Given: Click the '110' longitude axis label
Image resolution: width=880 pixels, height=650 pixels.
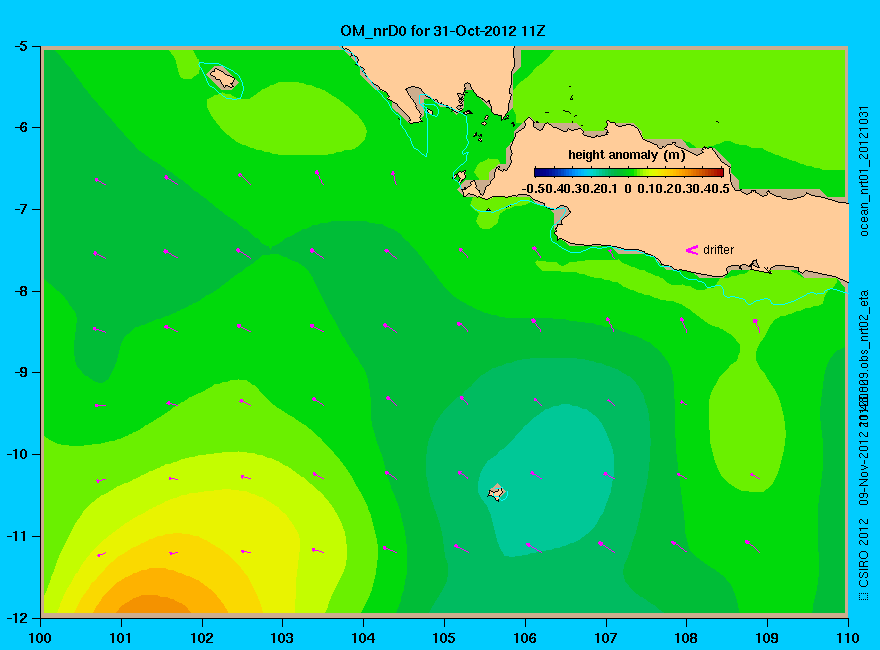Looking at the screenshot, I should [x=848, y=638].
